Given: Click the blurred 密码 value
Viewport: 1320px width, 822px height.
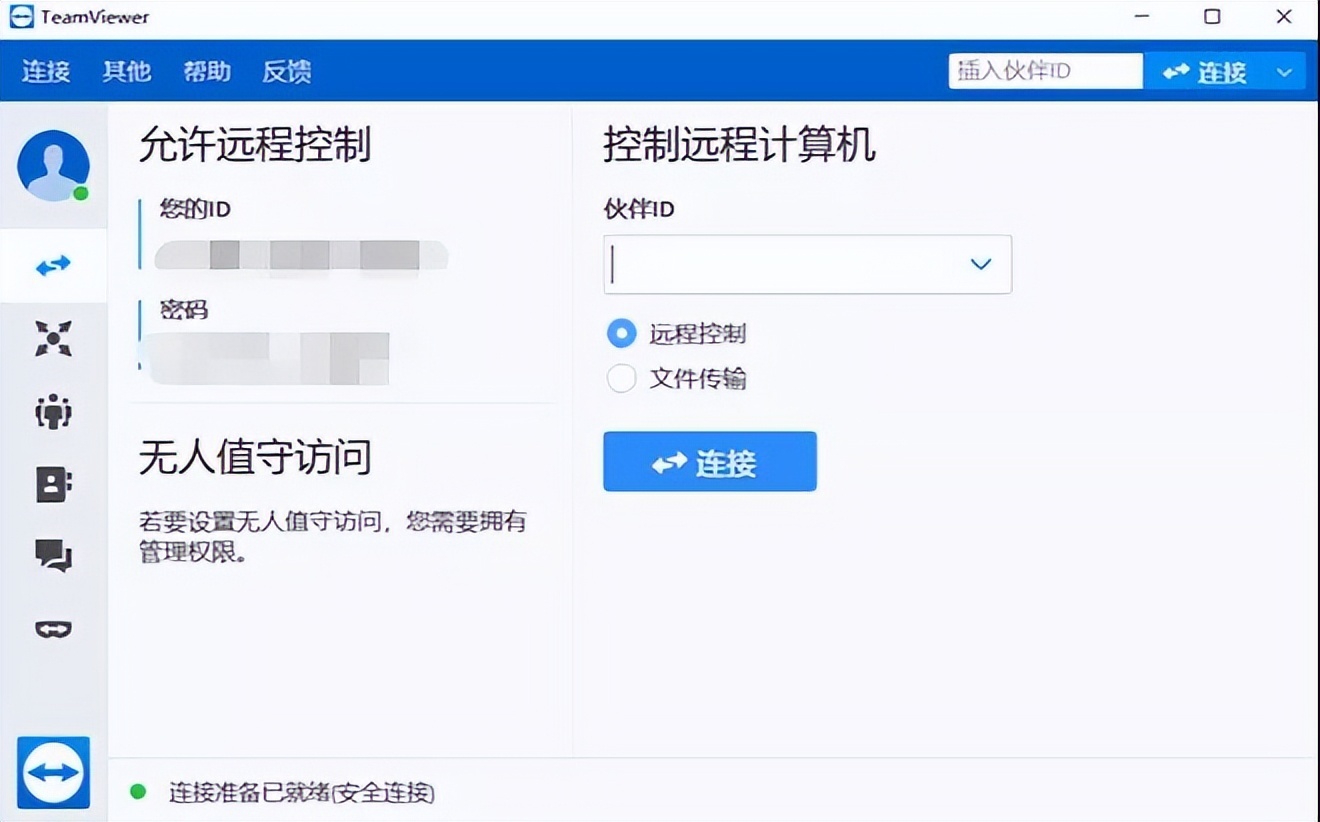Looking at the screenshot, I should pos(268,358).
